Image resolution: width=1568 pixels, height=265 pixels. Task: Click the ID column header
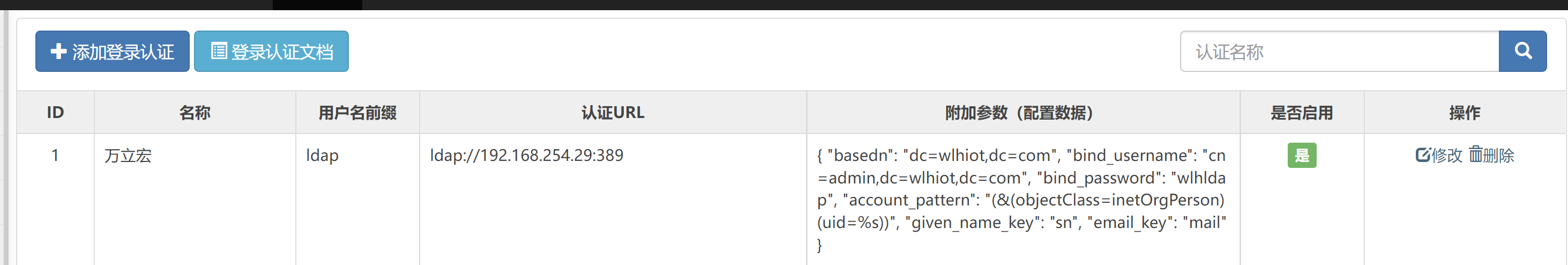click(x=55, y=113)
